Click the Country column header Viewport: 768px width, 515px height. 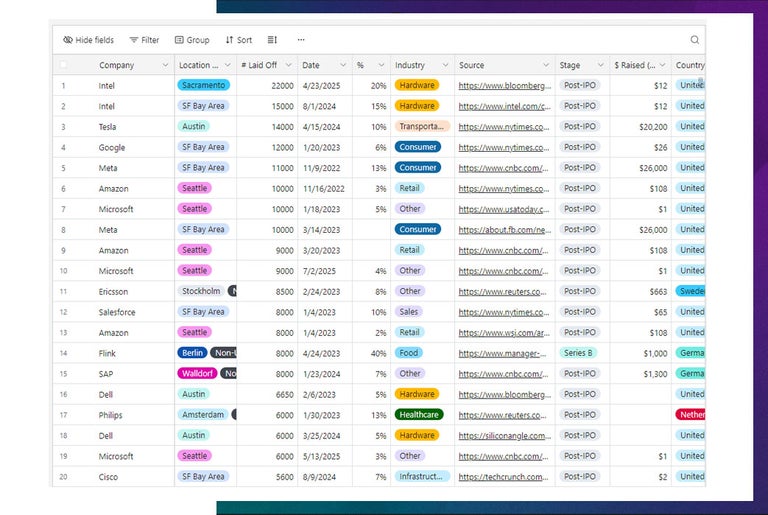[689, 65]
